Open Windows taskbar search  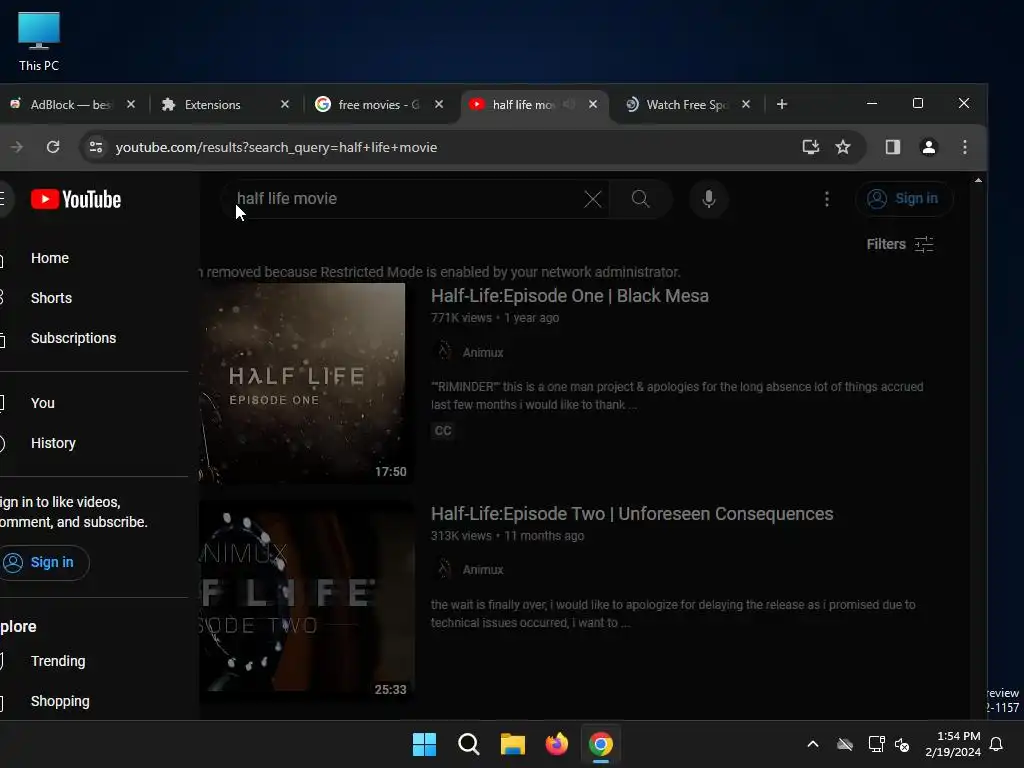pos(468,744)
